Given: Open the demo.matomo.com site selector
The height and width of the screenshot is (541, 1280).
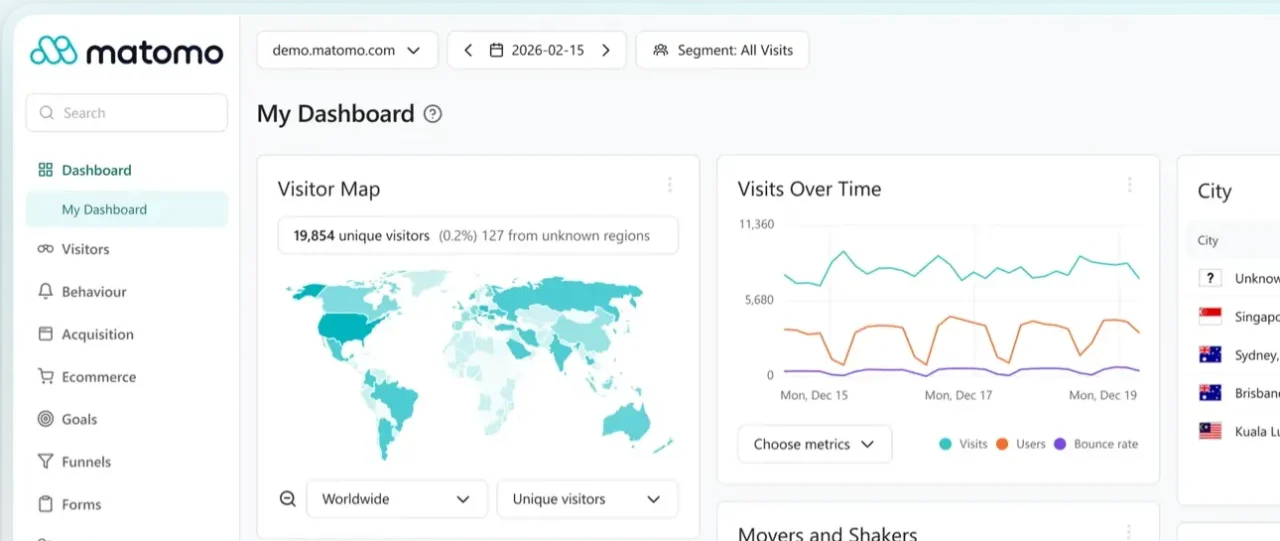Looking at the screenshot, I should 347,50.
